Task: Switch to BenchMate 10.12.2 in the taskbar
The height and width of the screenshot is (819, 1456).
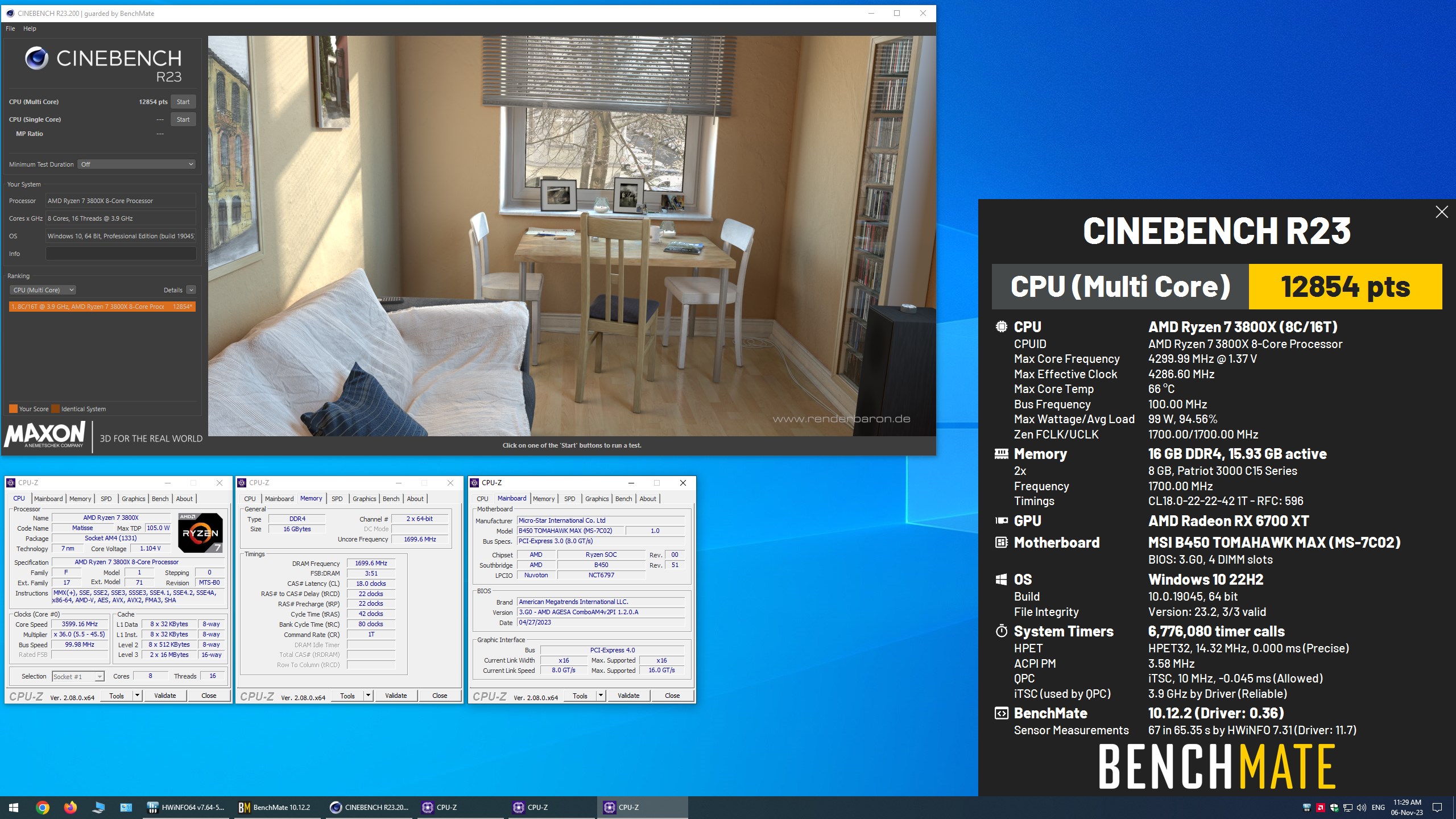Action: (276, 808)
